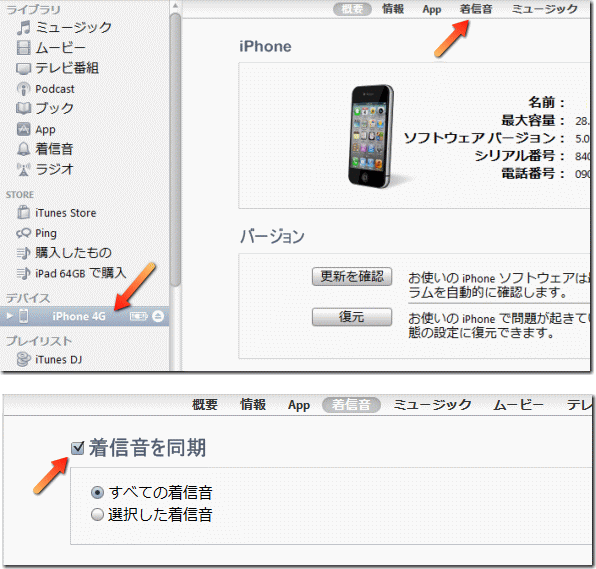
Task: Click the ムービー film icon in the library
Action: 24,48
